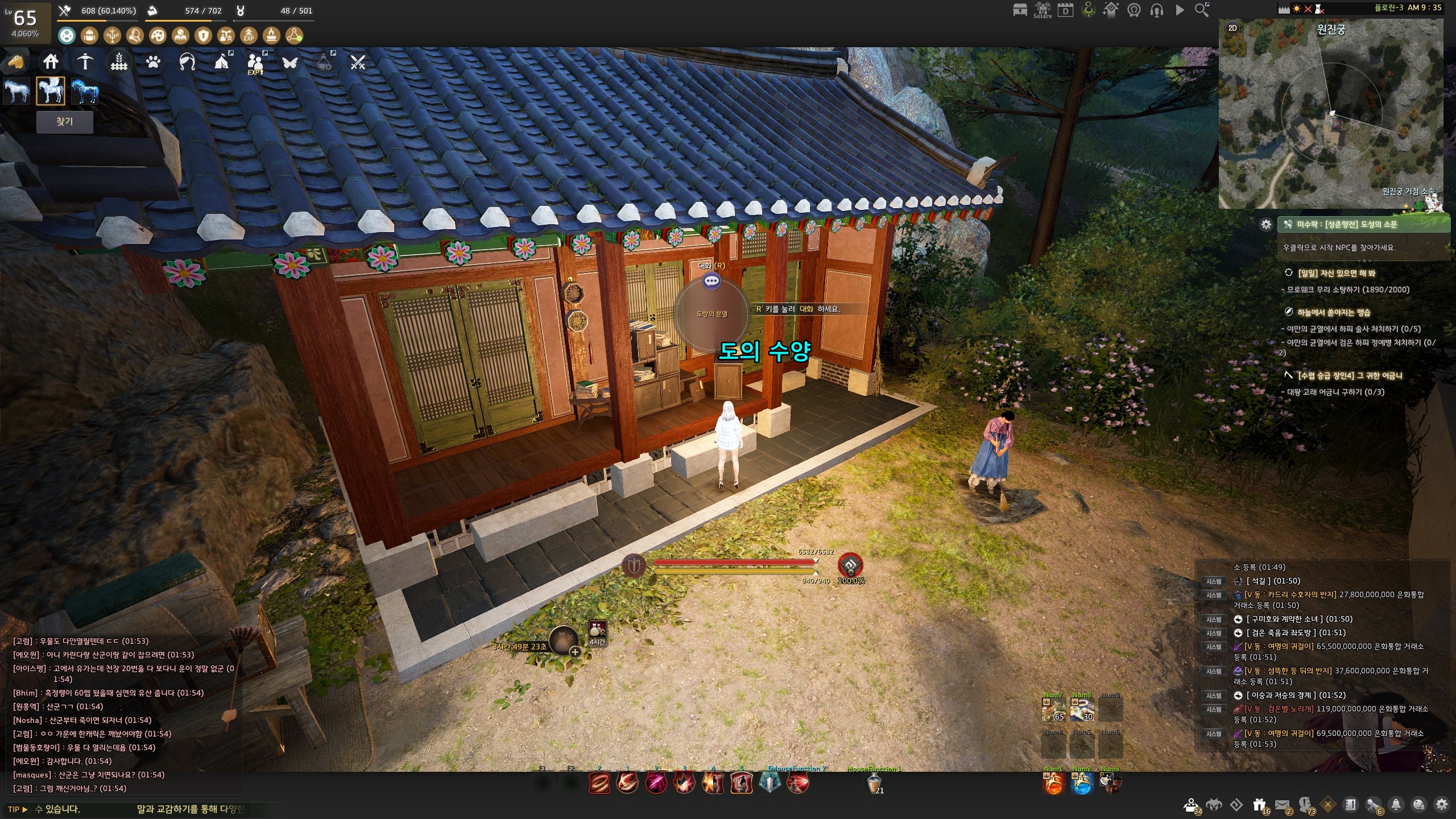Viewport: 1456px width, 819px height.
Task: Expand the buff slot plus button
Action: [575, 652]
